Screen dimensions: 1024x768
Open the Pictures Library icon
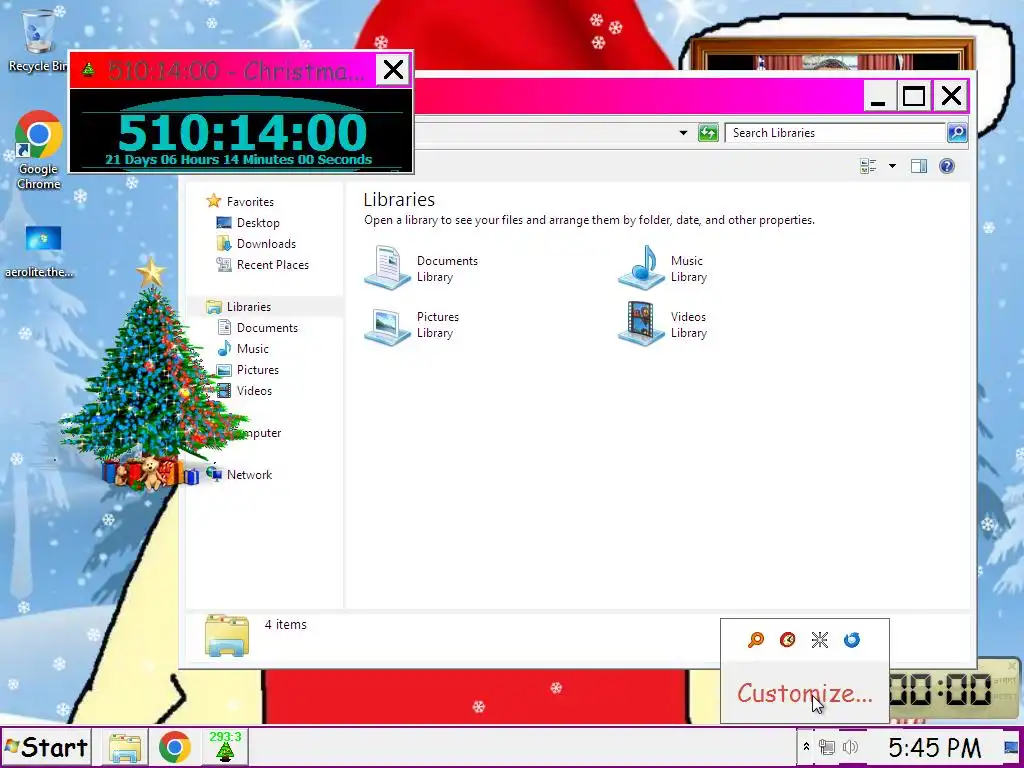[411, 325]
